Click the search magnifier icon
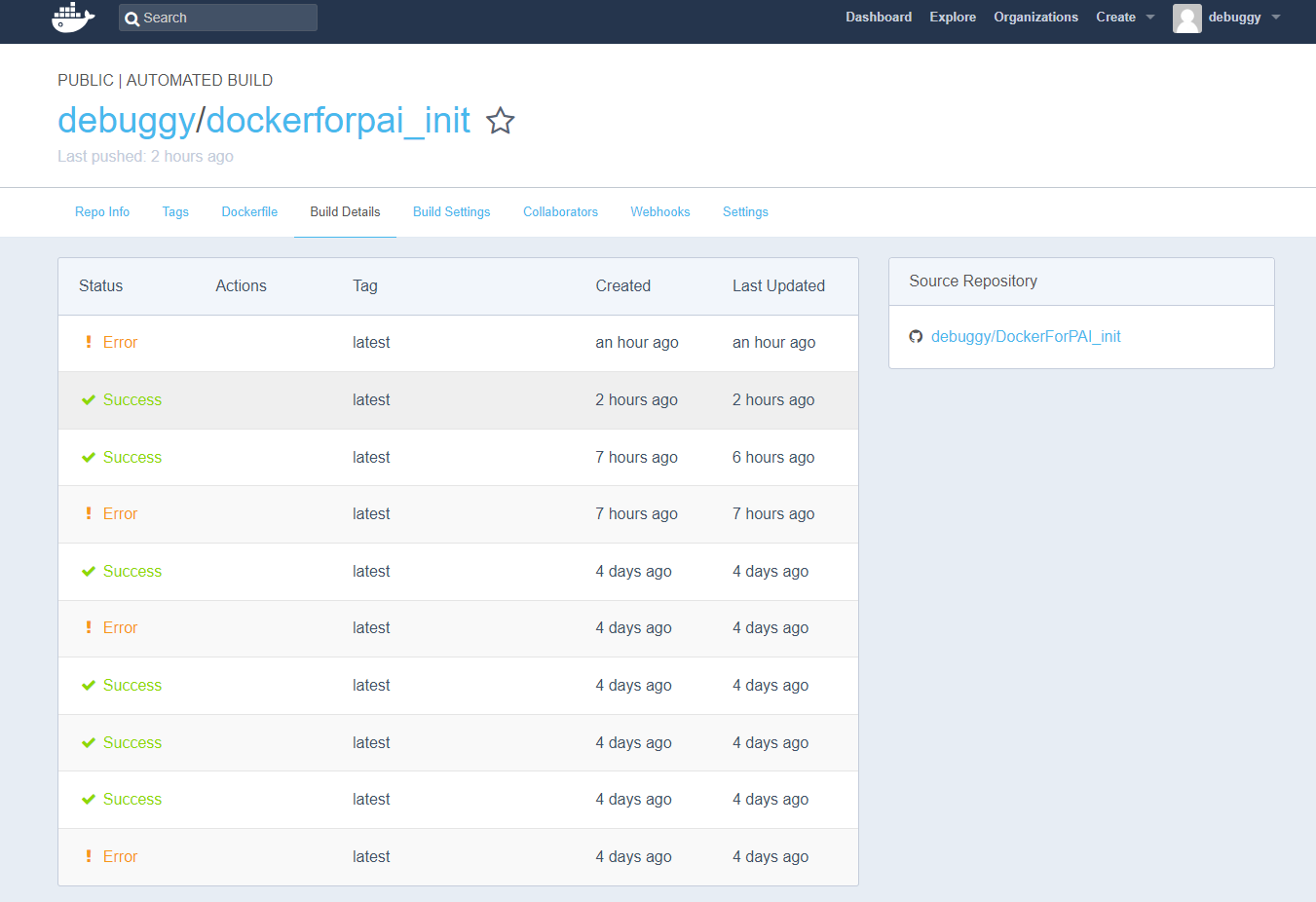The height and width of the screenshot is (902, 1316). coord(132,19)
